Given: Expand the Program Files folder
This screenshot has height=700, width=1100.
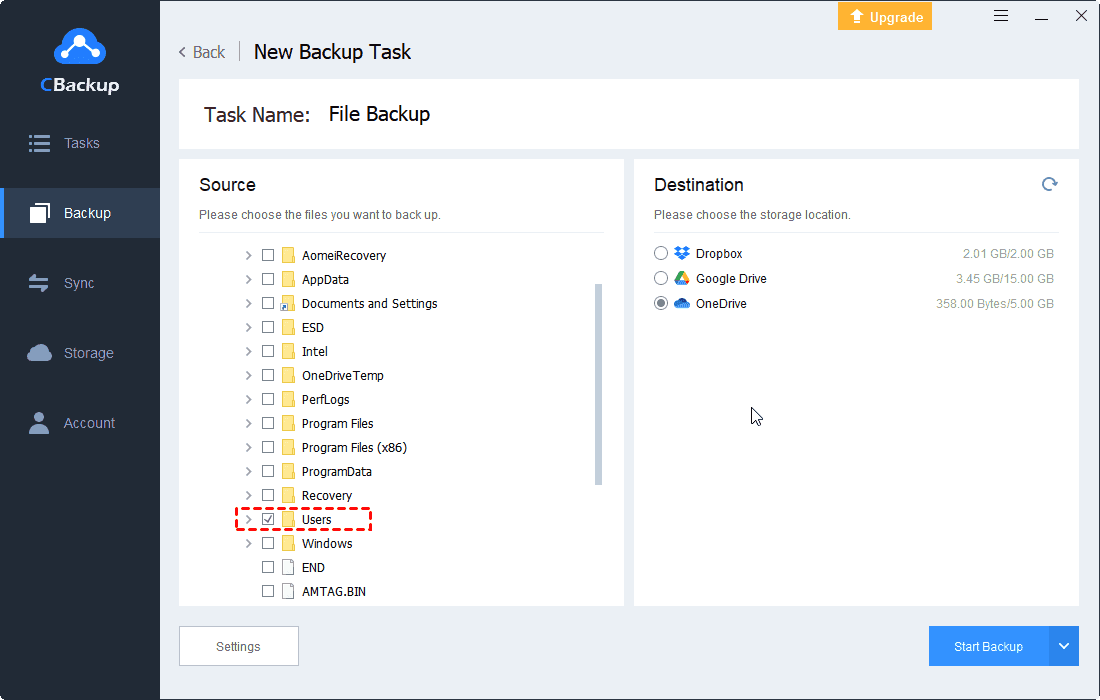Looking at the screenshot, I should click(248, 423).
